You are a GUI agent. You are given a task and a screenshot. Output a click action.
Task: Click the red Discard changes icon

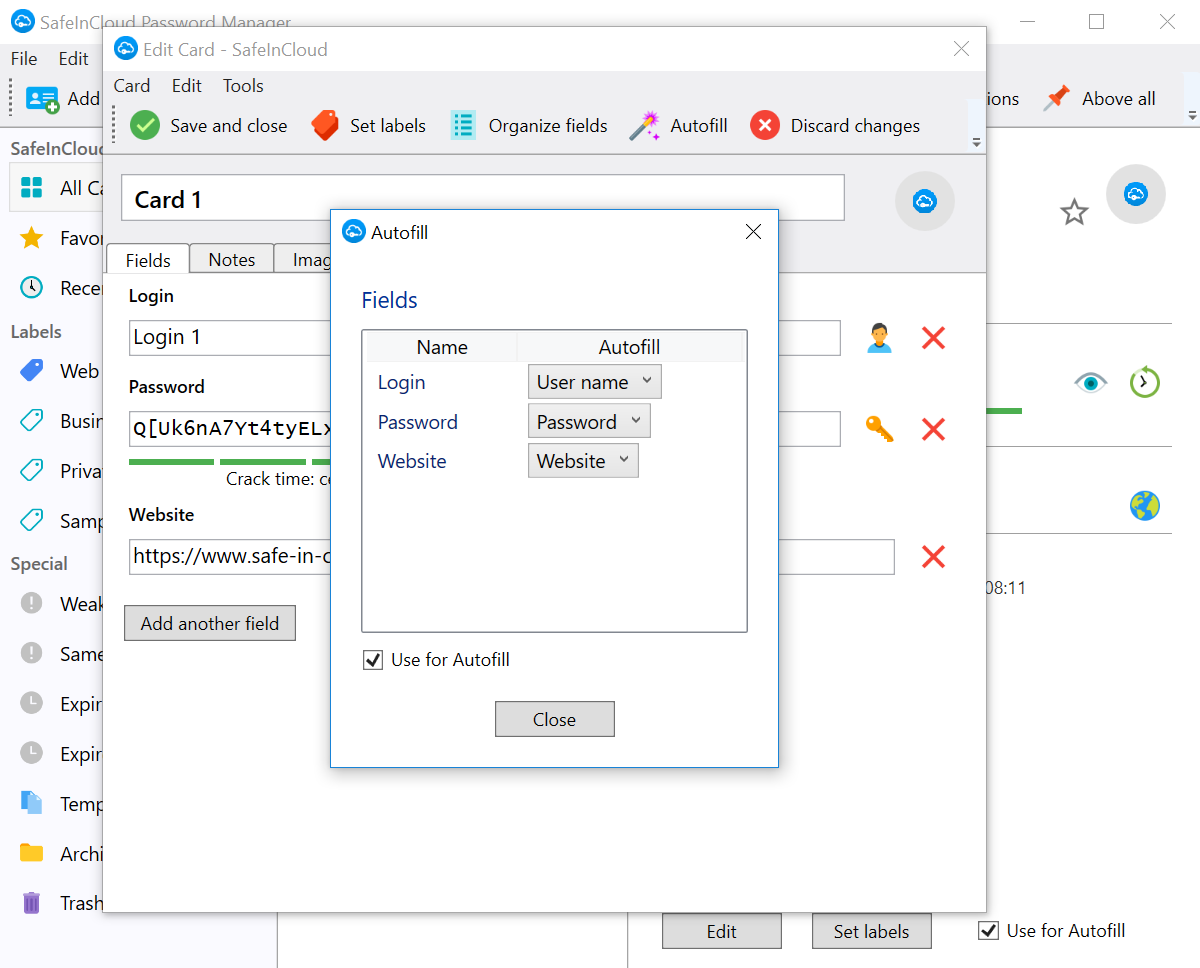(765, 125)
